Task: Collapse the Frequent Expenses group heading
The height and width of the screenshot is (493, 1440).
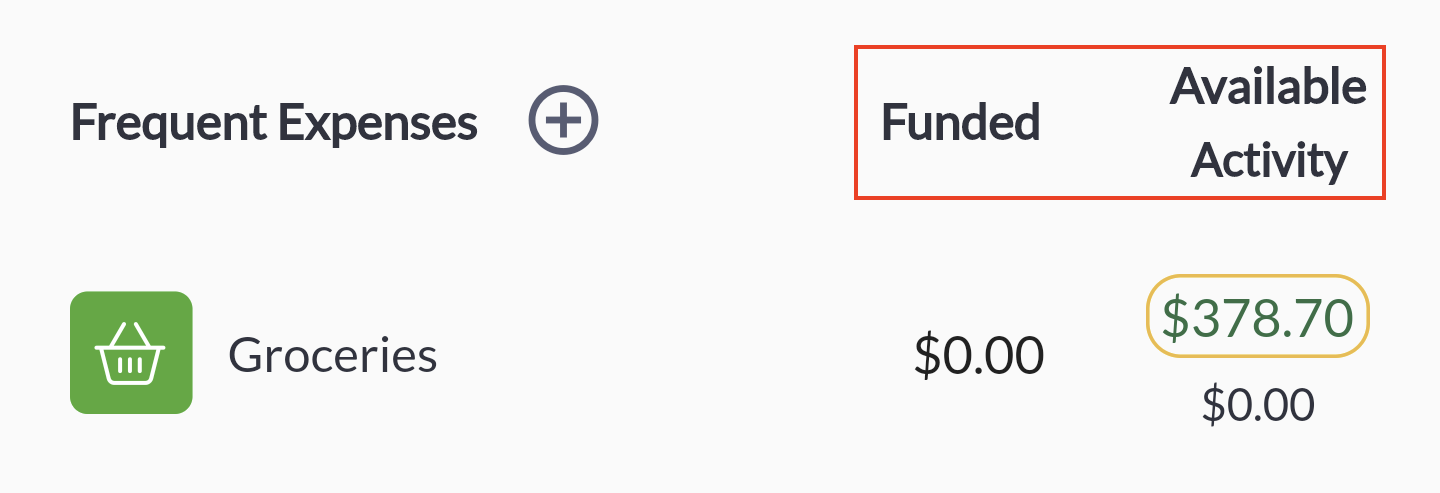Action: pyautogui.click(x=274, y=123)
